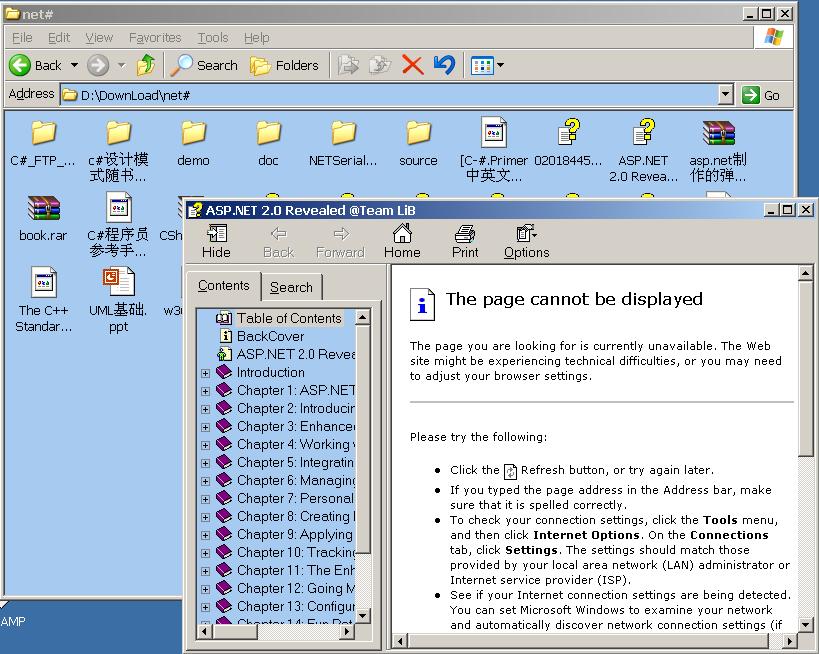Open the Help menu in Explorer
819x654 pixels.
pos(256,38)
